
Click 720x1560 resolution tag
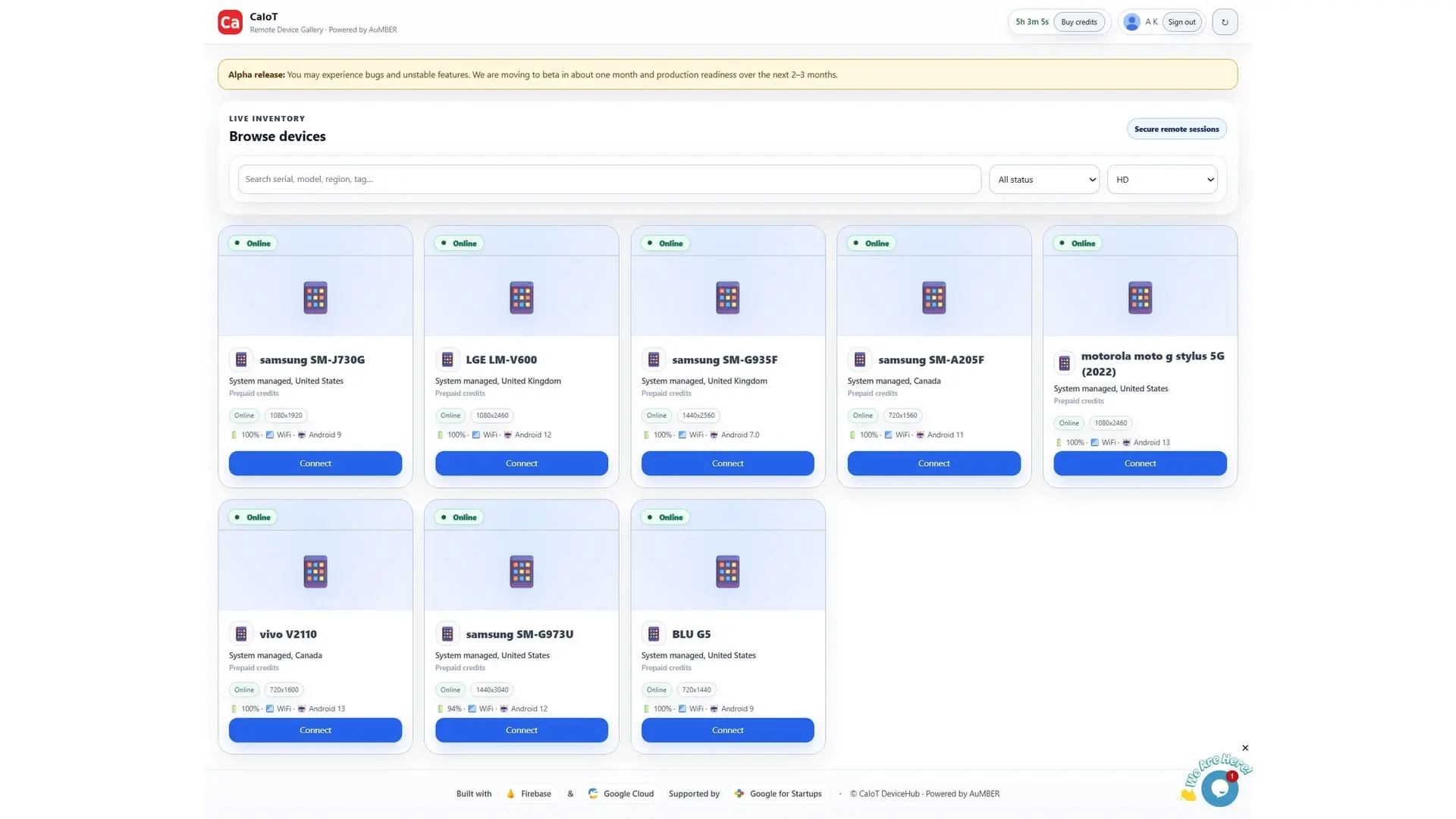[x=902, y=416]
